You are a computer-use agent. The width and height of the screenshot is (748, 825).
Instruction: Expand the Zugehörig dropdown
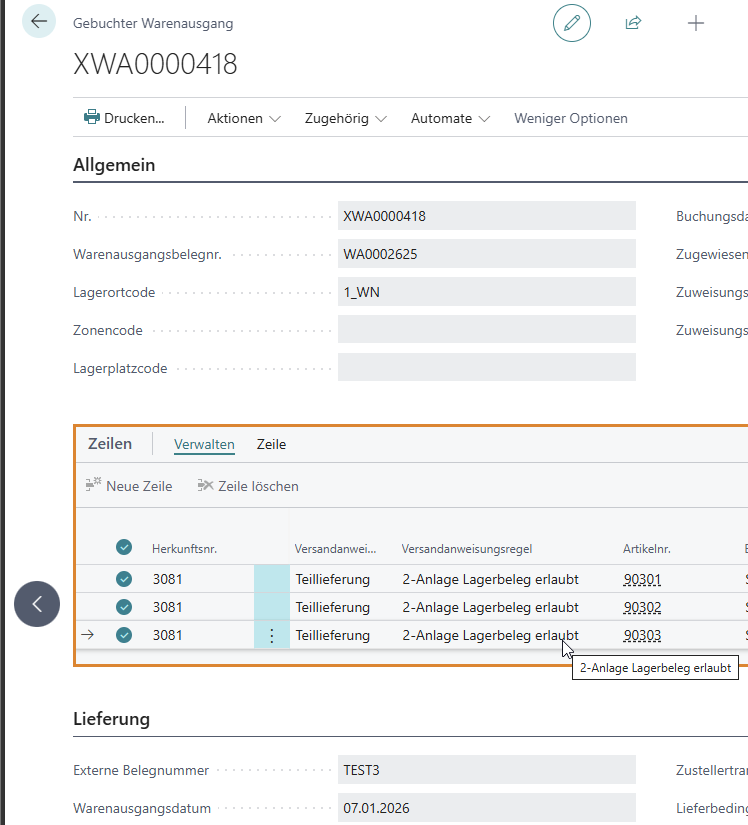click(x=345, y=118)
